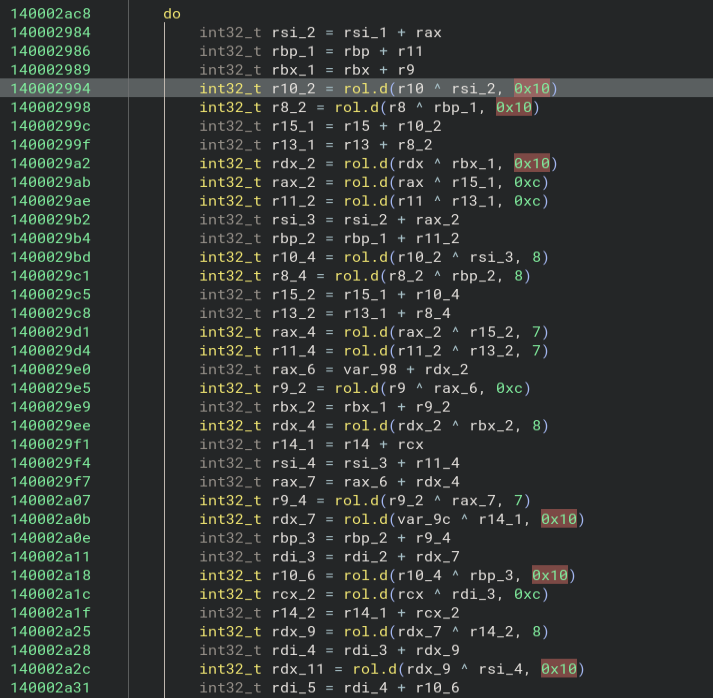Viewport: 713px width, 698px height.
Task: Click the address 140002ac8 on the do line
Action: click(50, 14)
